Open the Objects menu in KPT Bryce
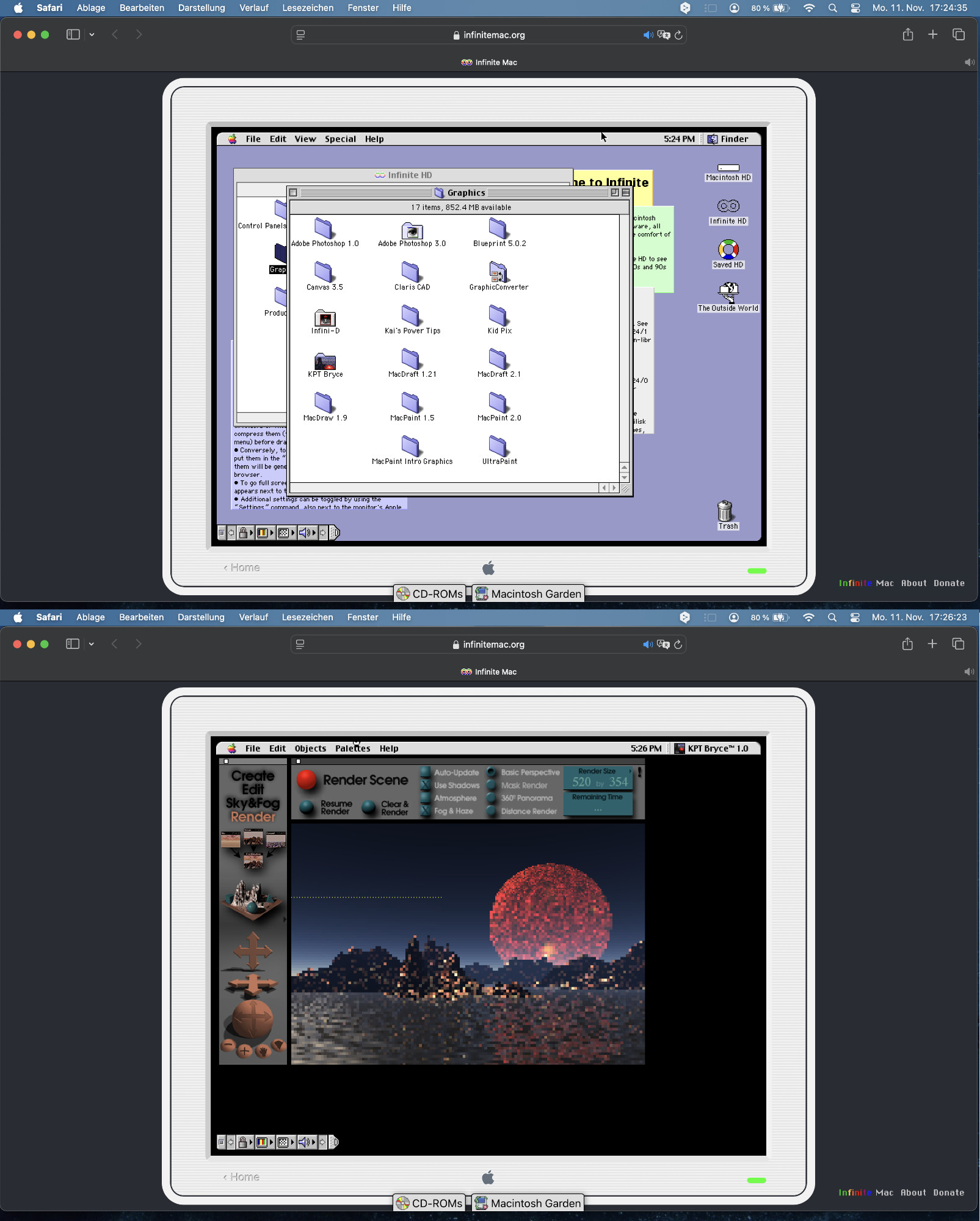This screenshot has height=1221, width=980. point(310,748)
